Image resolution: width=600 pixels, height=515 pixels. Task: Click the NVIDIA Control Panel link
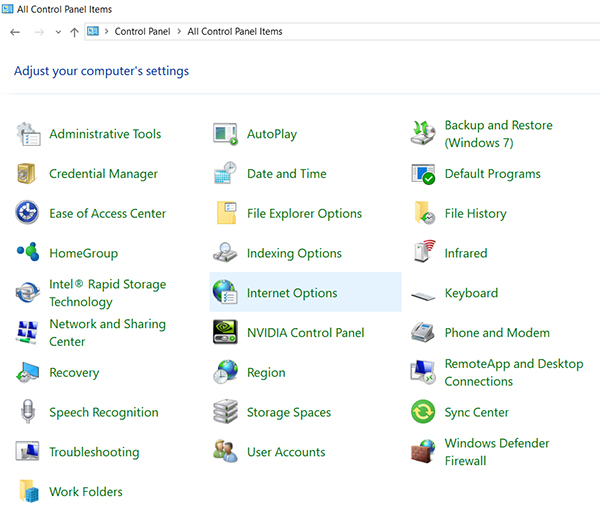(x=305, y=333)
